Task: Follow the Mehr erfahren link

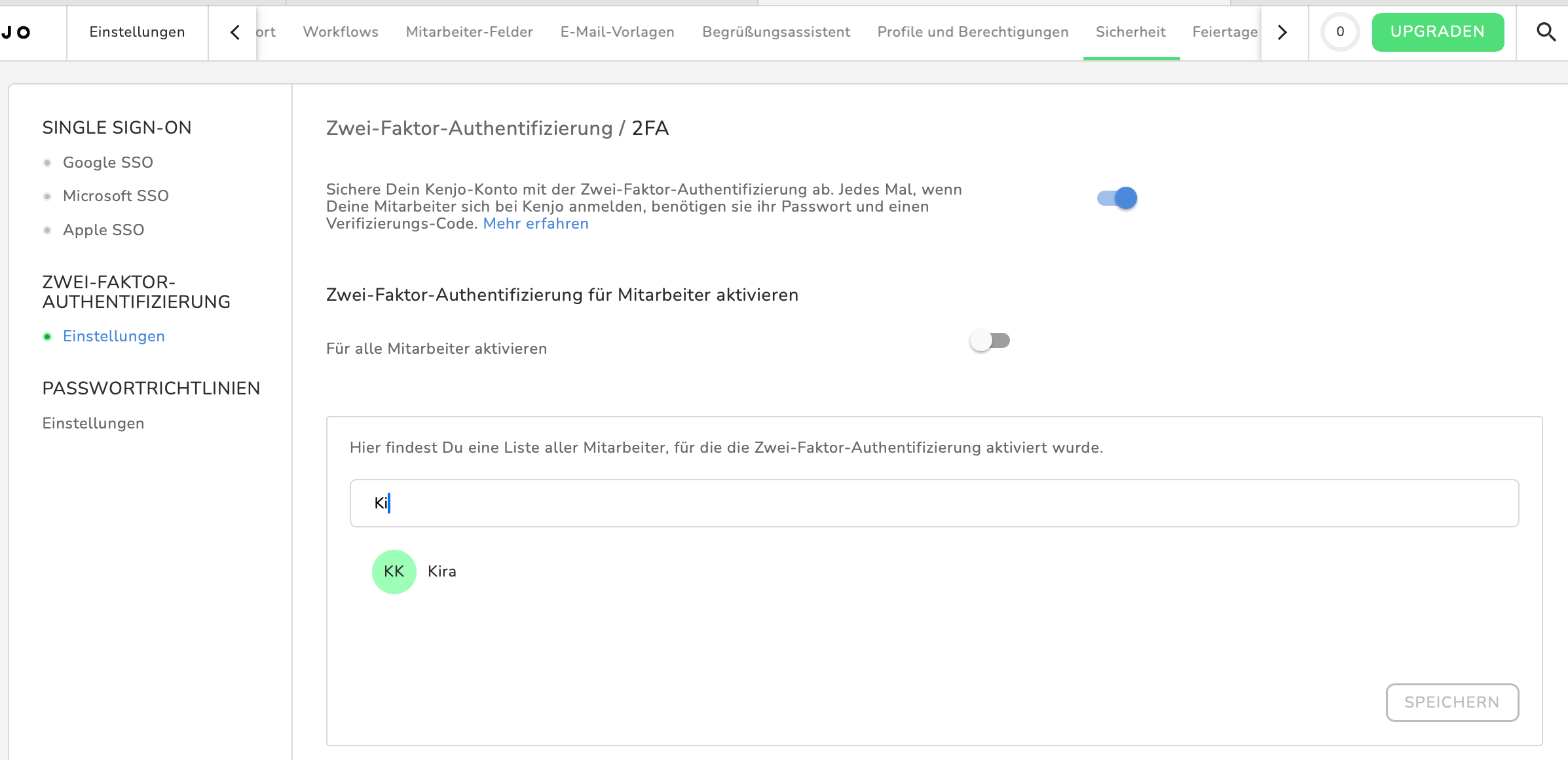Action: point(535,224)
